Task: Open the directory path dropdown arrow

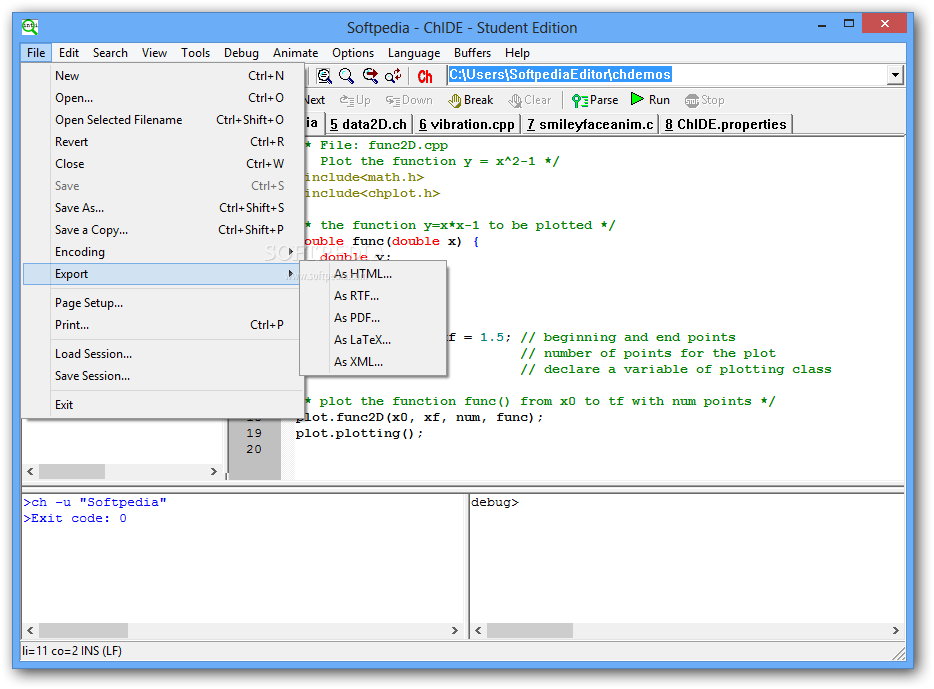Action: pyautogui.click(x=895, y=75)
